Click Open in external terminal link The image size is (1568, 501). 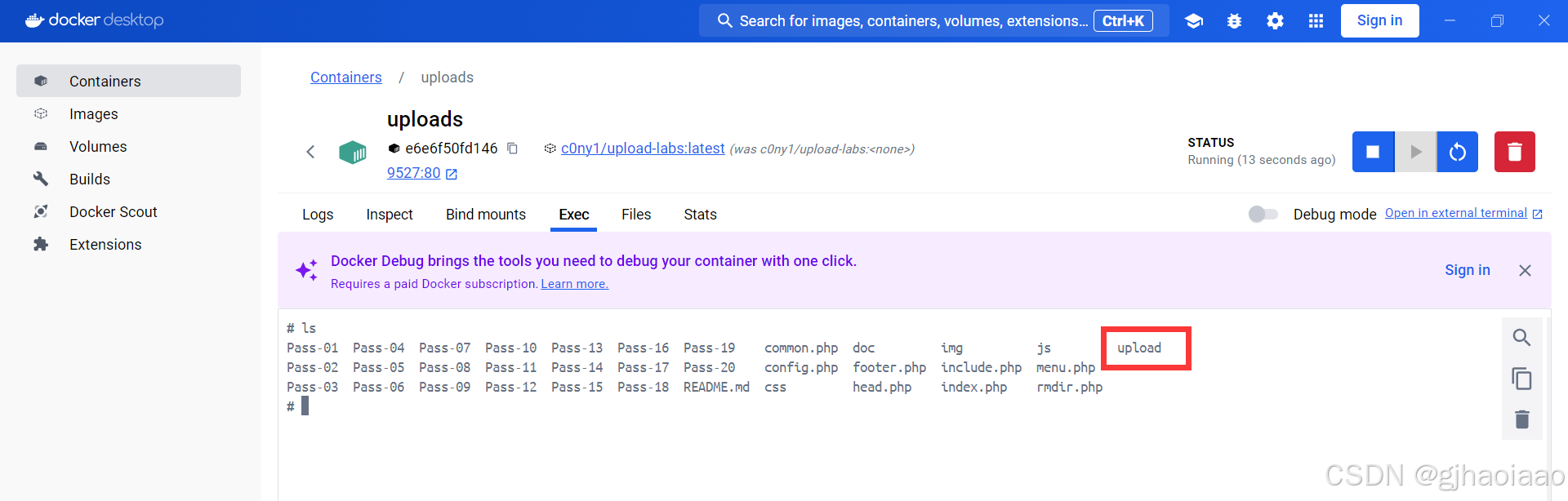(x=1456, y=213)
